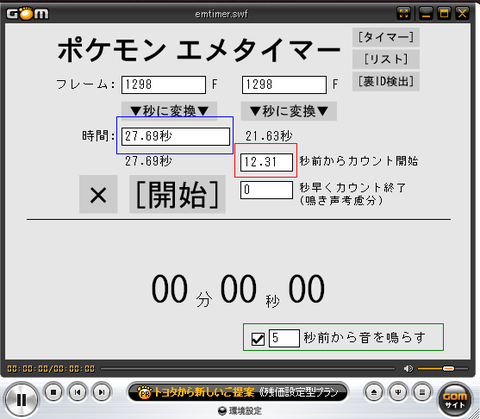Click the 21.63秒 value text
480x419 pixels.
[x=269, y=136]
